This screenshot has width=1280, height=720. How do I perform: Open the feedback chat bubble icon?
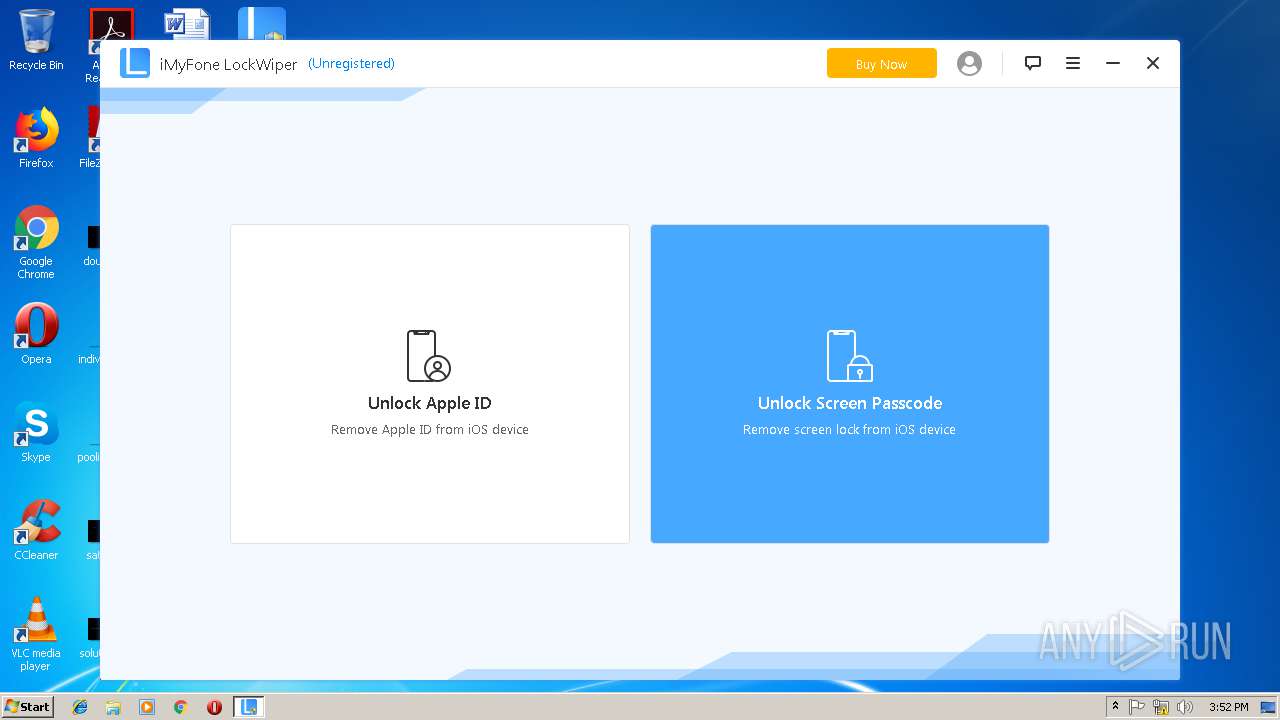pyautogui.click(x=1033, y=63)
